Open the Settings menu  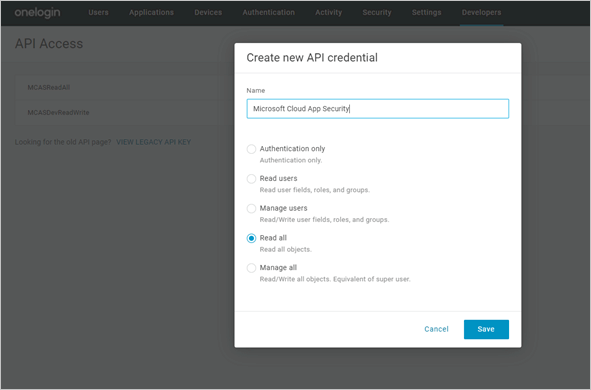point(427,12)
